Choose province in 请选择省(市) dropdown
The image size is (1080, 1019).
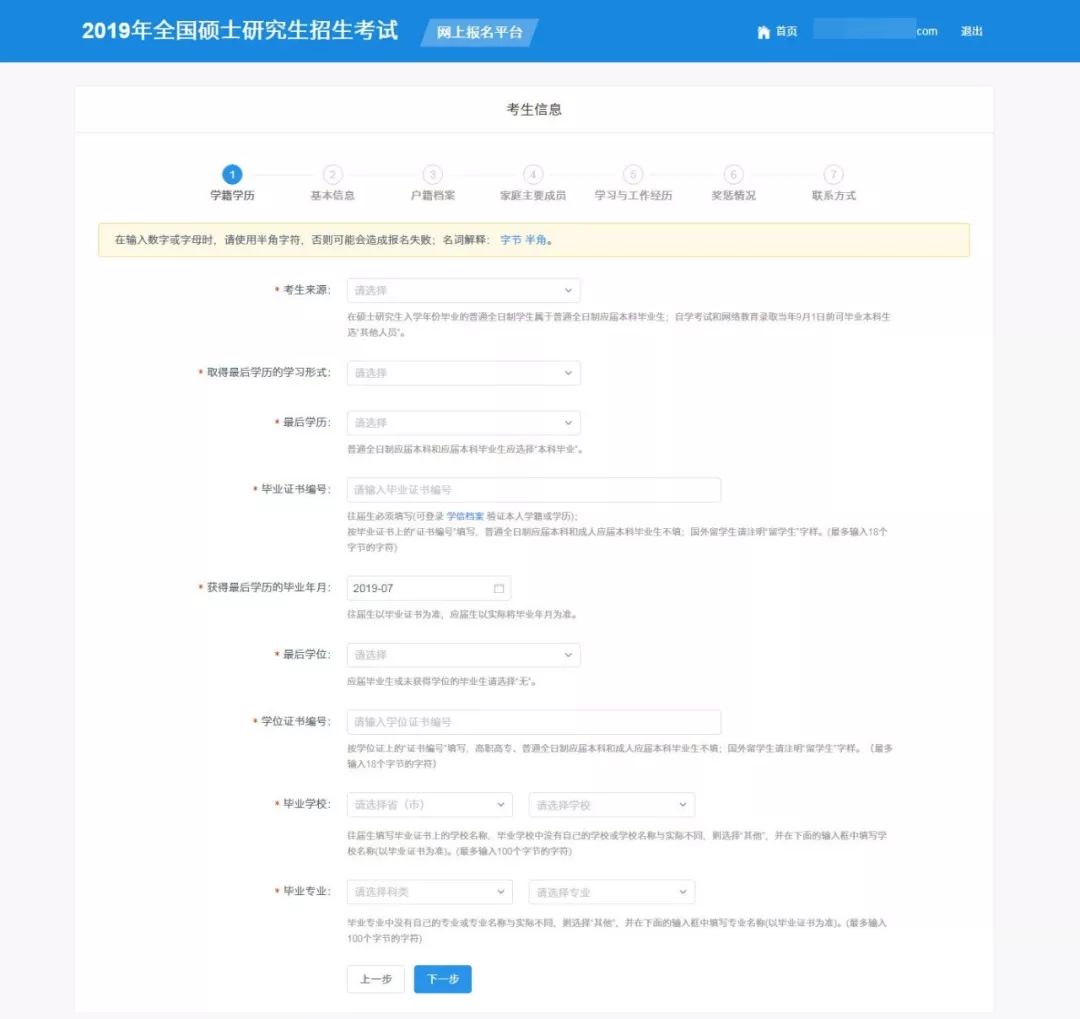point(429,805)
